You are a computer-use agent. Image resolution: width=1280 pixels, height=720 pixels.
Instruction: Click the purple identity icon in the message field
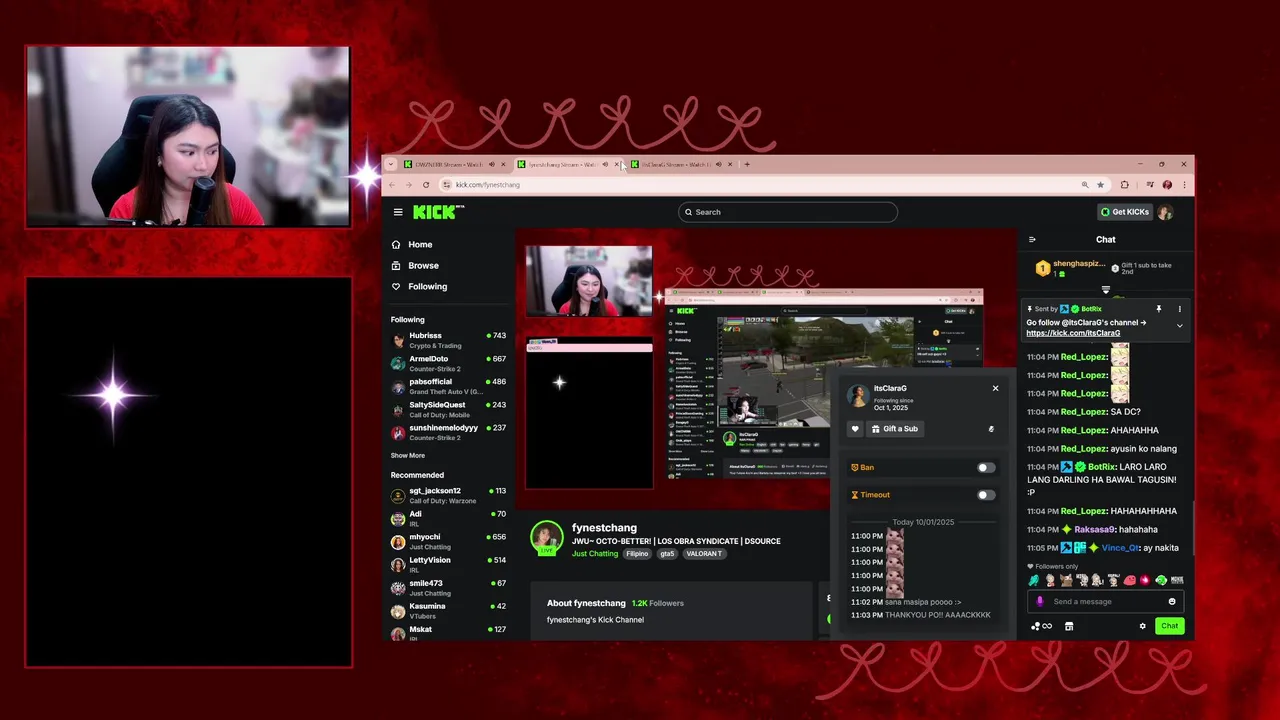(x=1040, y=602)
